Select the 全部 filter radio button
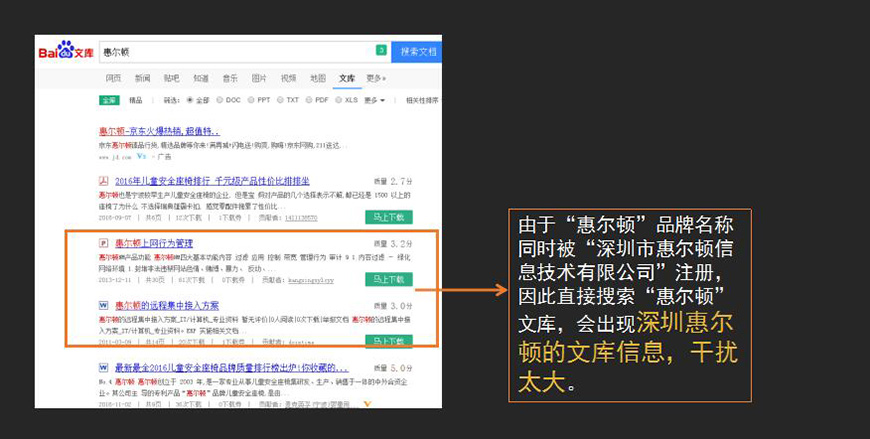Viewport: 870px width, 439px height. (x=190, y=100)
